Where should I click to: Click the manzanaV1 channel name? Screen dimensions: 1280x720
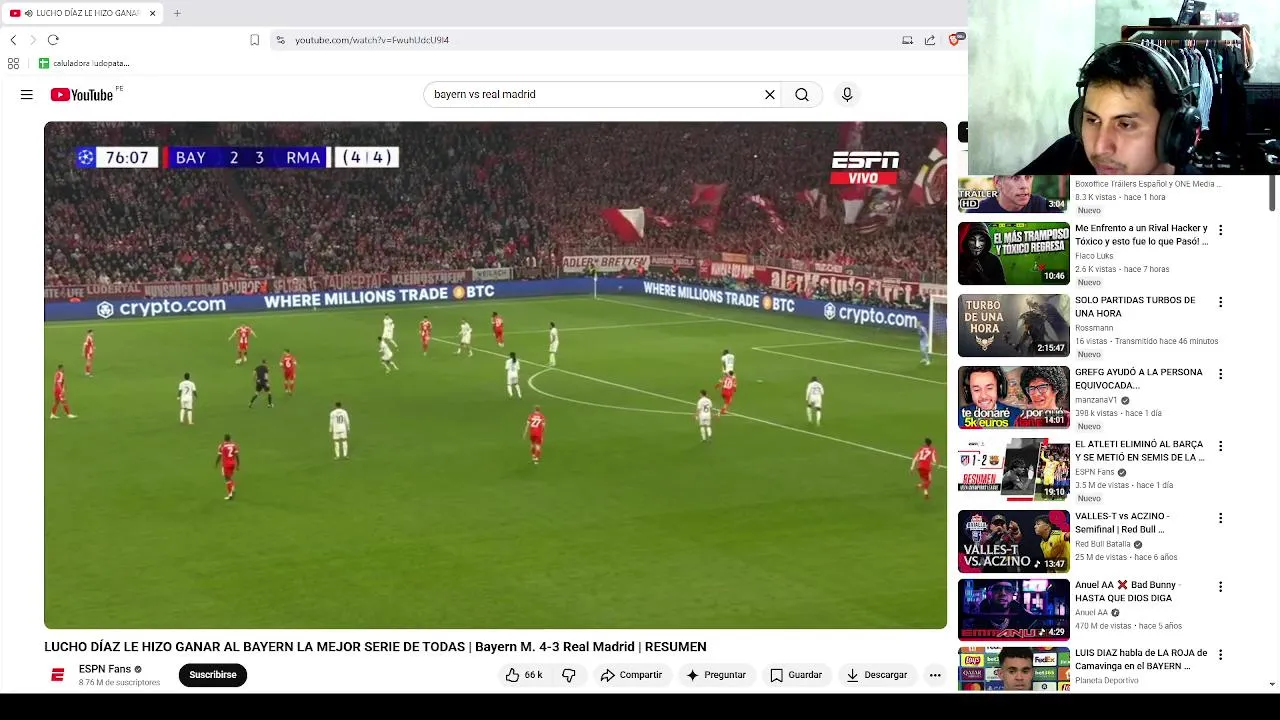(x=1096, y=400)
